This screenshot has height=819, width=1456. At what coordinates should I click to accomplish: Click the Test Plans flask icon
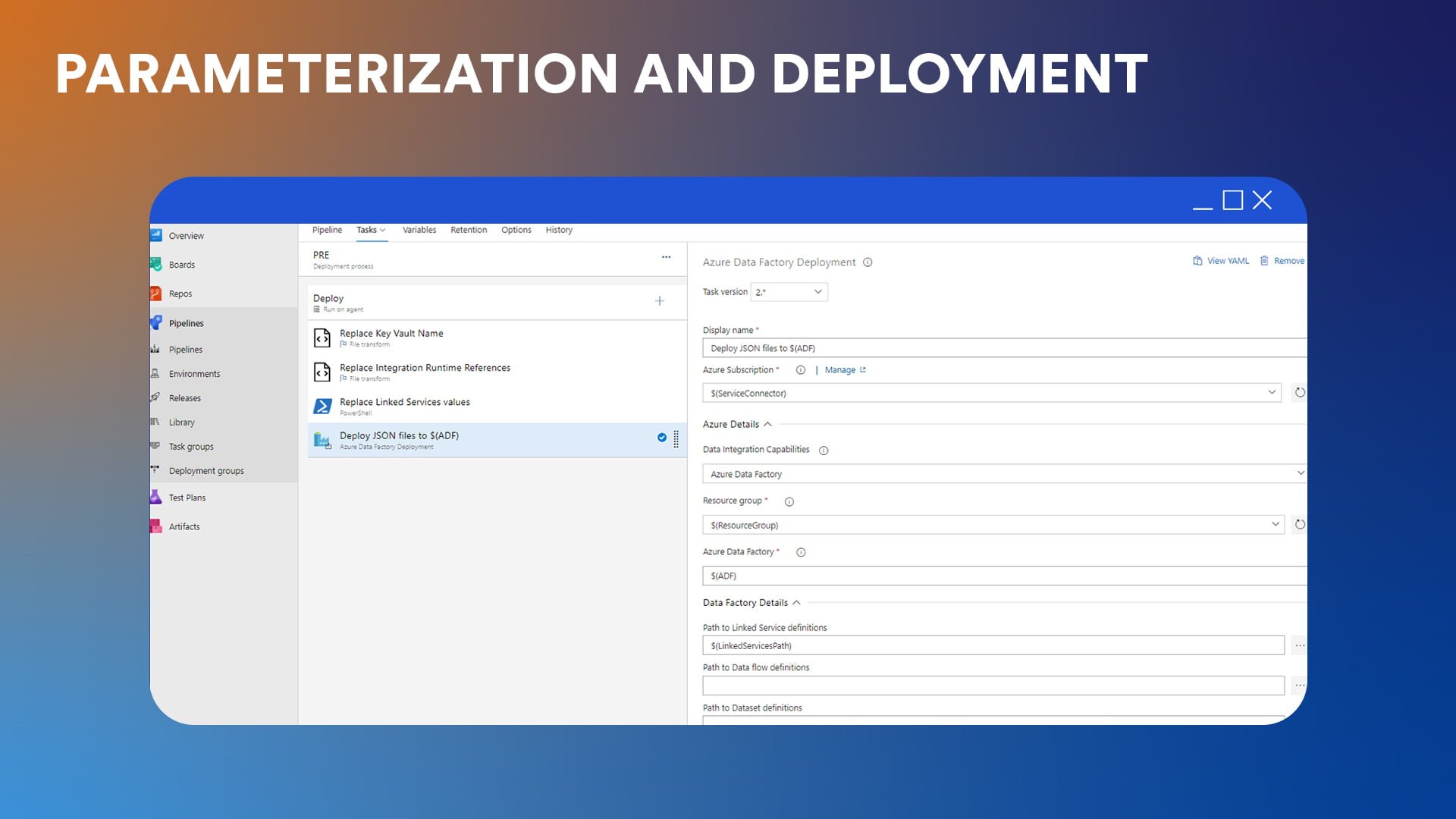155,497
